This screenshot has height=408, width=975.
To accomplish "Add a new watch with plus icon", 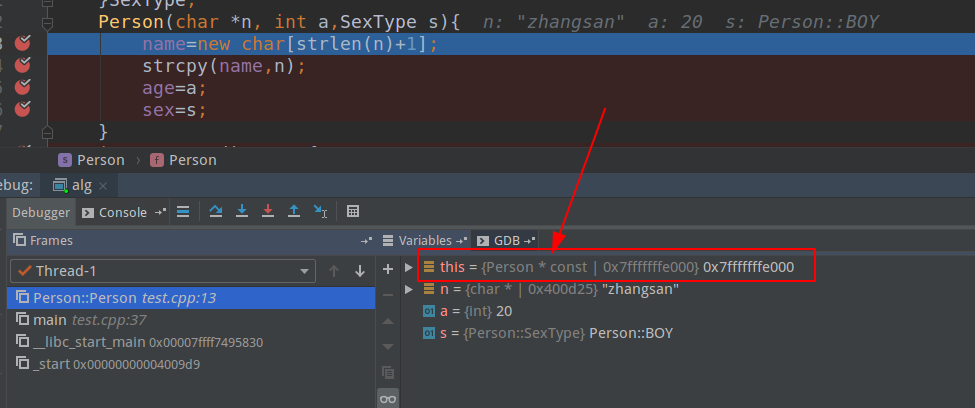I will point(388,269).
